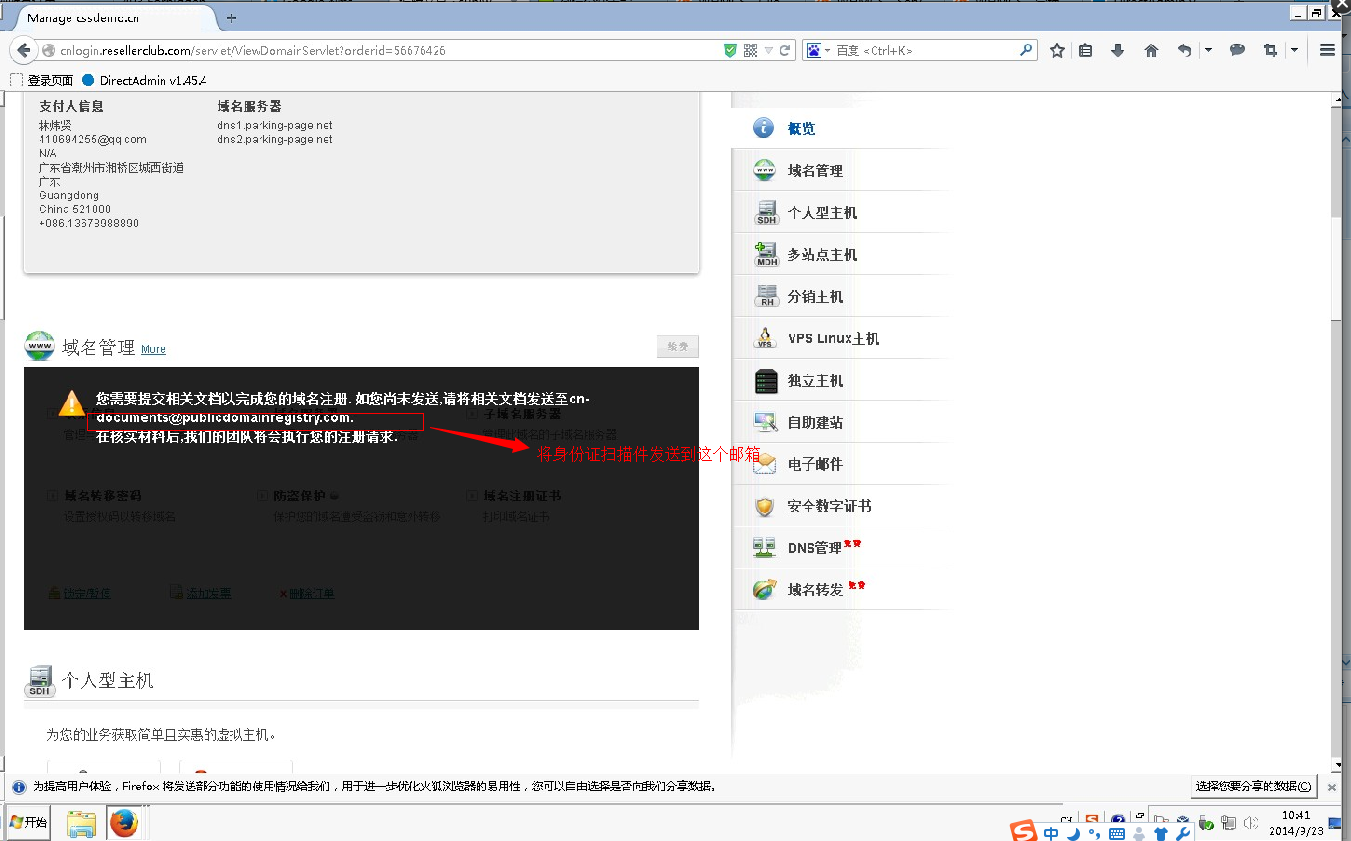Open the bookmarks list icon
This screenshot has width=1351, height=841.
(x=1086, y=50)
